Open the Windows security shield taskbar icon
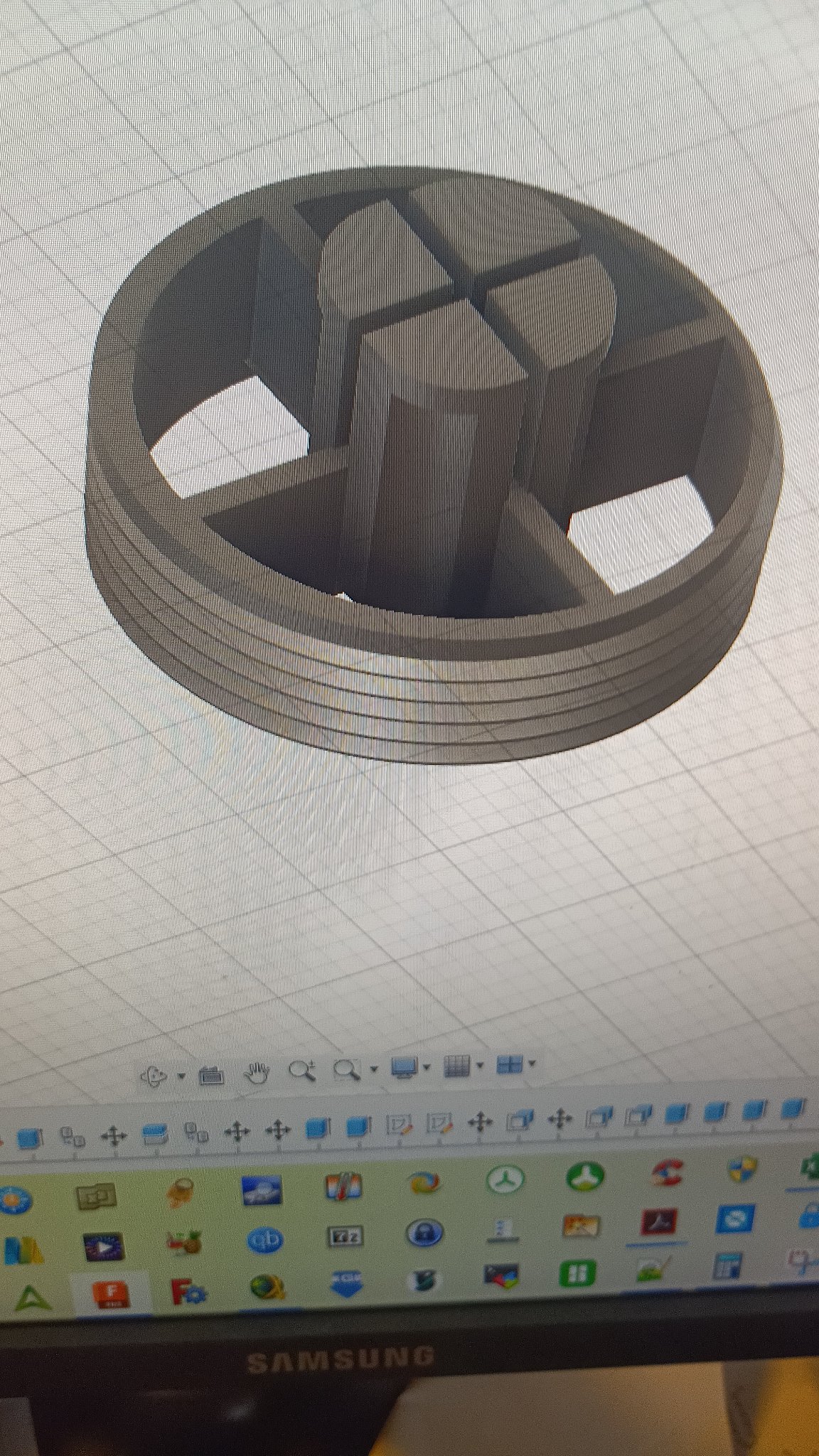Image resolution: width=819 pixels, height=1456 pixels. pos(742,1168)
